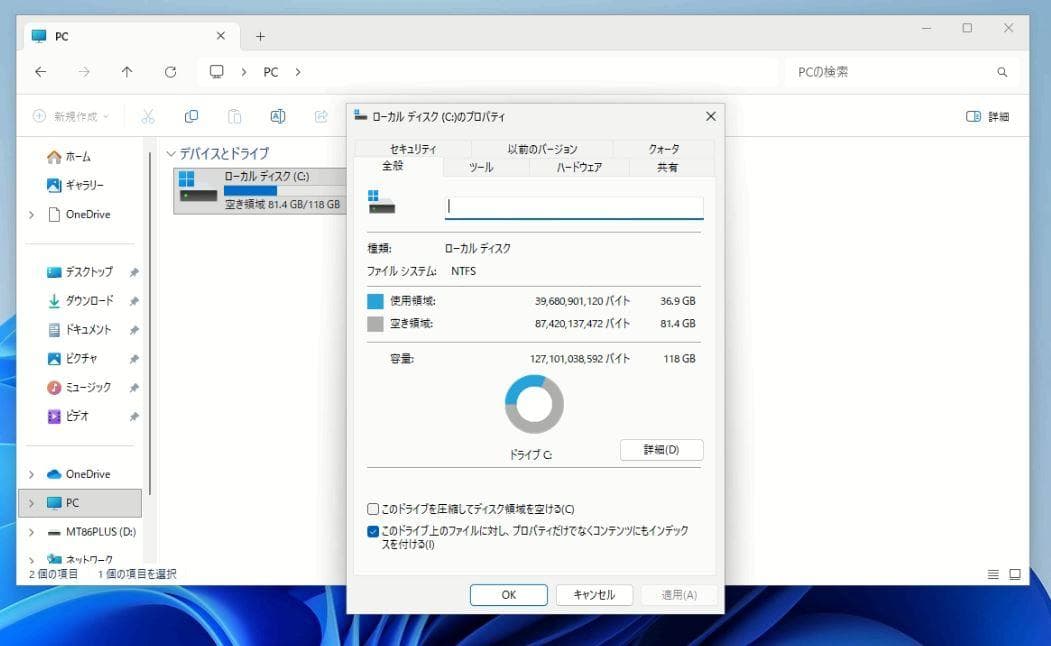Click the 詳細(D) button
Image resolution: width=1051 pixels, height=646 pixels.
pos(661,450)
